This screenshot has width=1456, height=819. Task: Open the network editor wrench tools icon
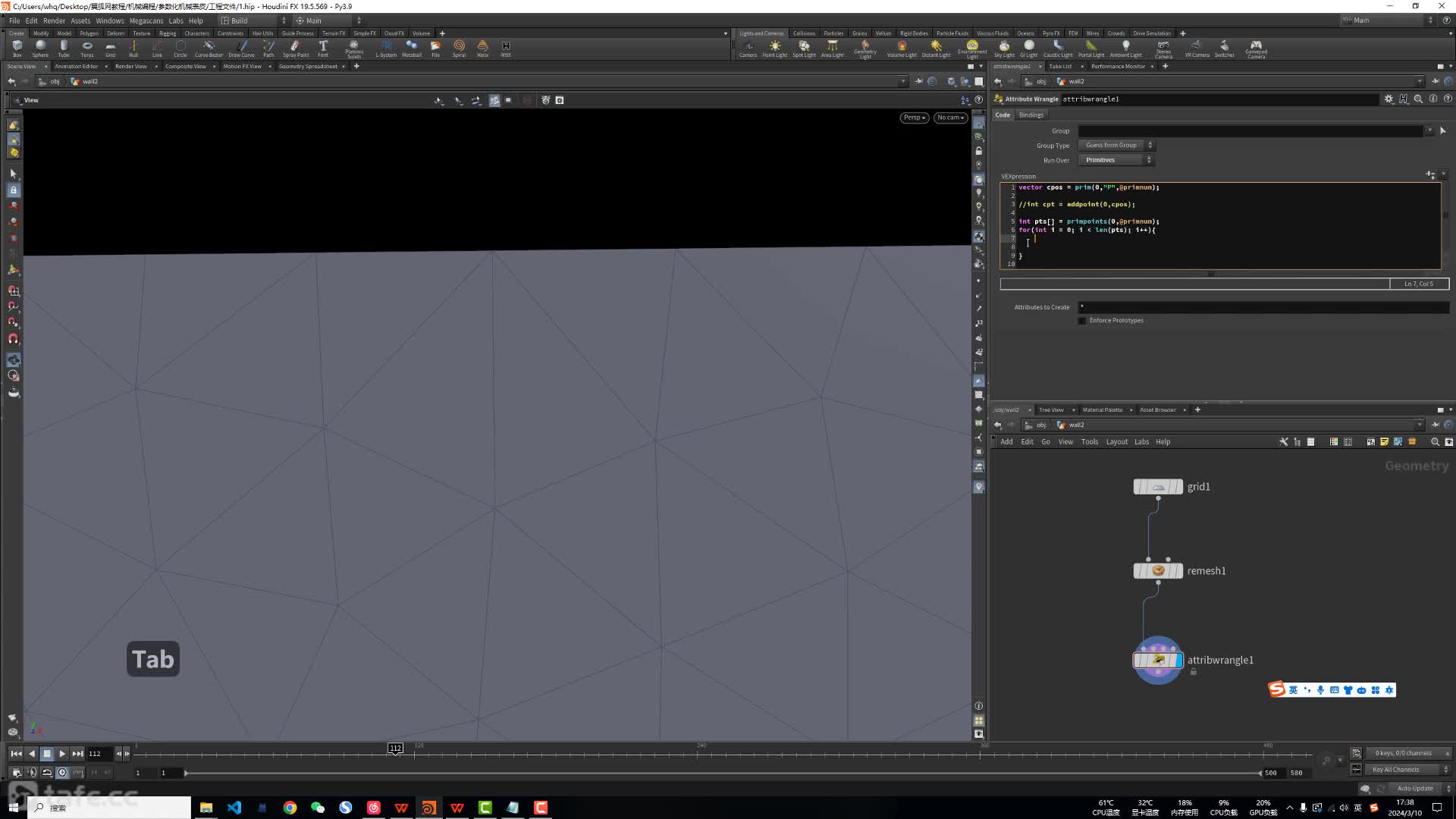(1283, 442)
